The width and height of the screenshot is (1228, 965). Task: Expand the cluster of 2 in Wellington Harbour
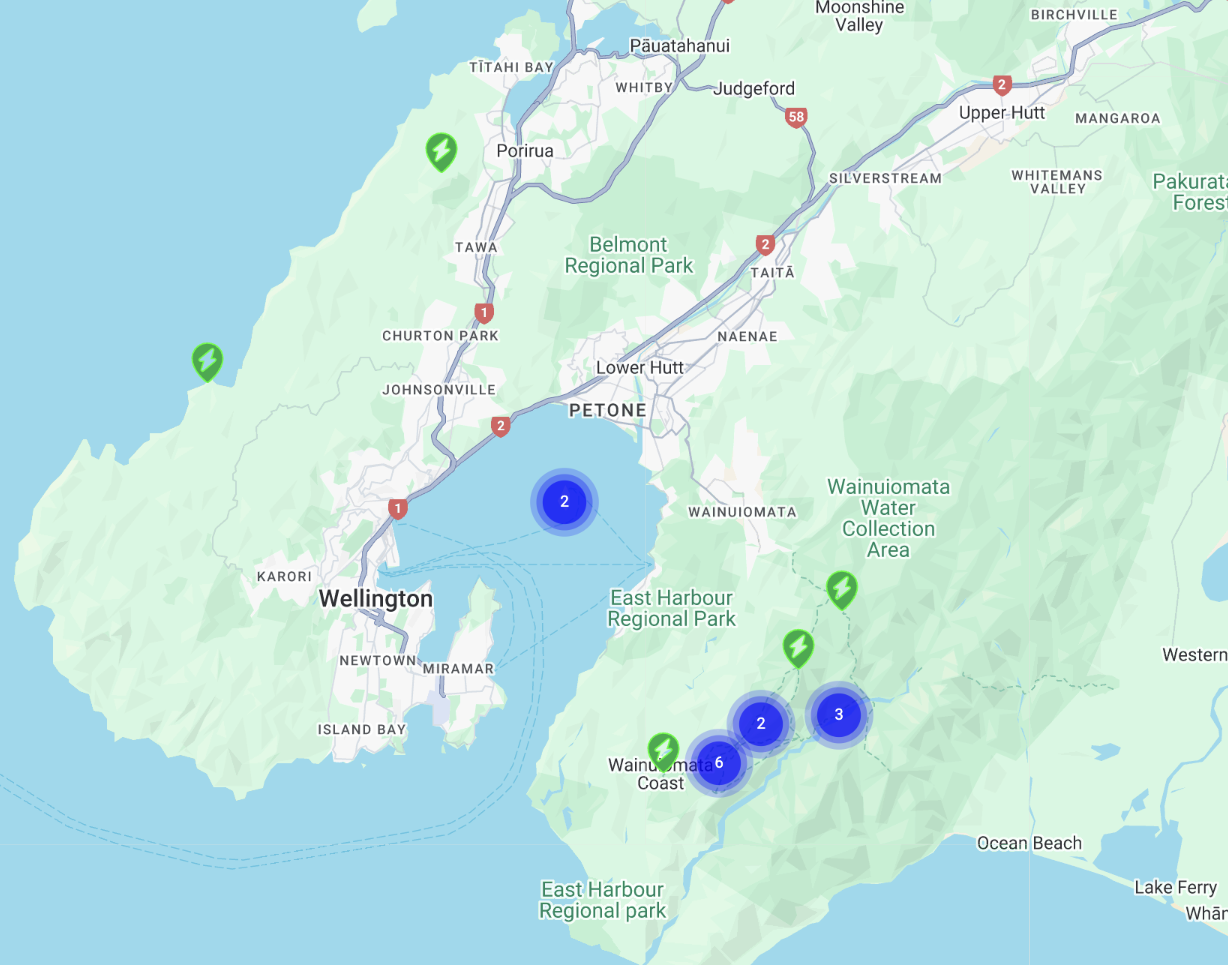(564, 502)
